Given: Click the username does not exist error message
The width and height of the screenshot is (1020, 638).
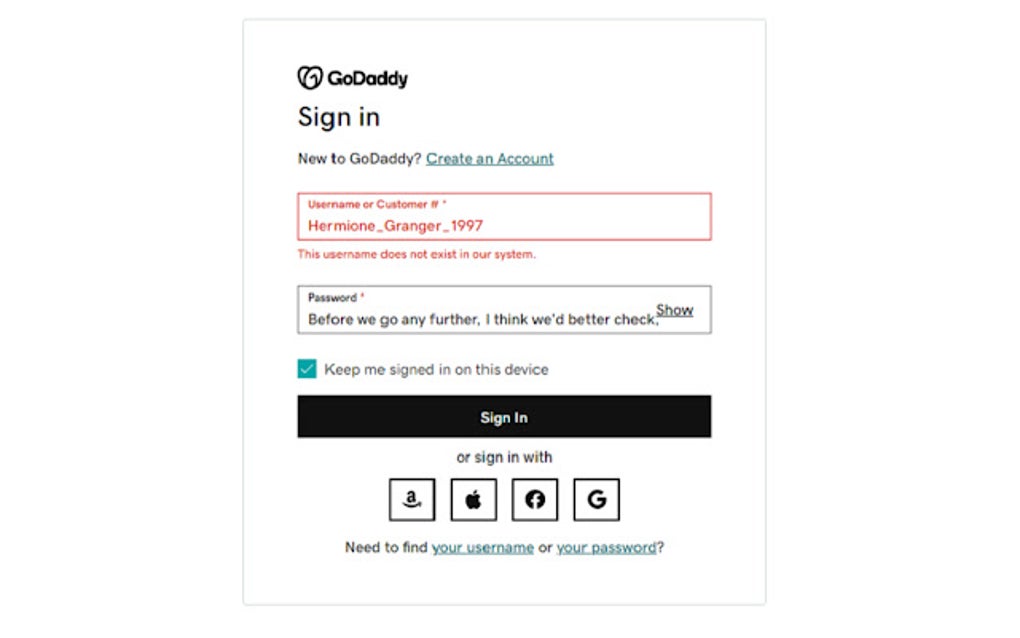Looking at the screenshot, I should [416, 254].
